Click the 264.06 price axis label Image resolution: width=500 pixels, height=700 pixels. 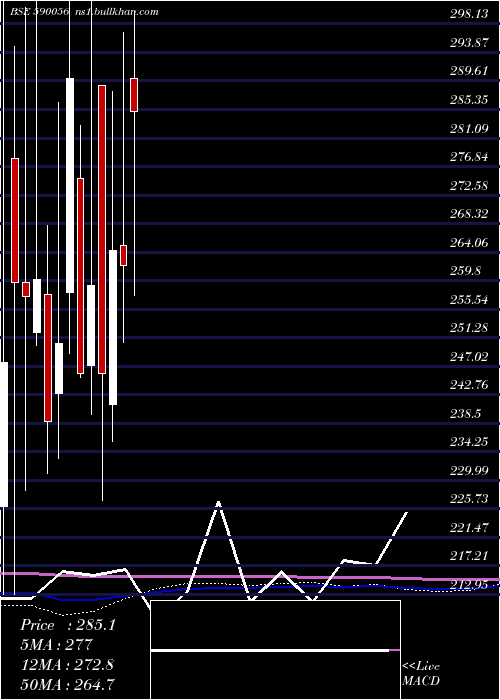click(469, 242)
